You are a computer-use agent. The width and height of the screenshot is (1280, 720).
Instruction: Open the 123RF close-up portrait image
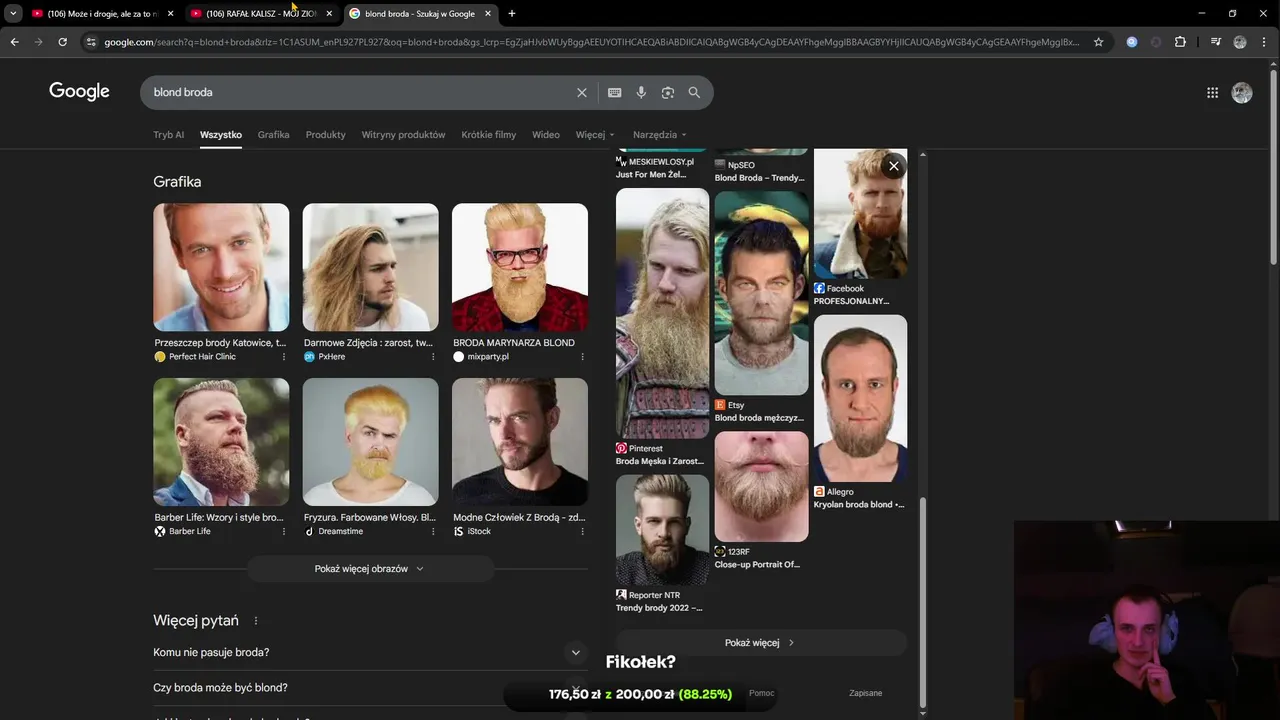click(761, 487)
